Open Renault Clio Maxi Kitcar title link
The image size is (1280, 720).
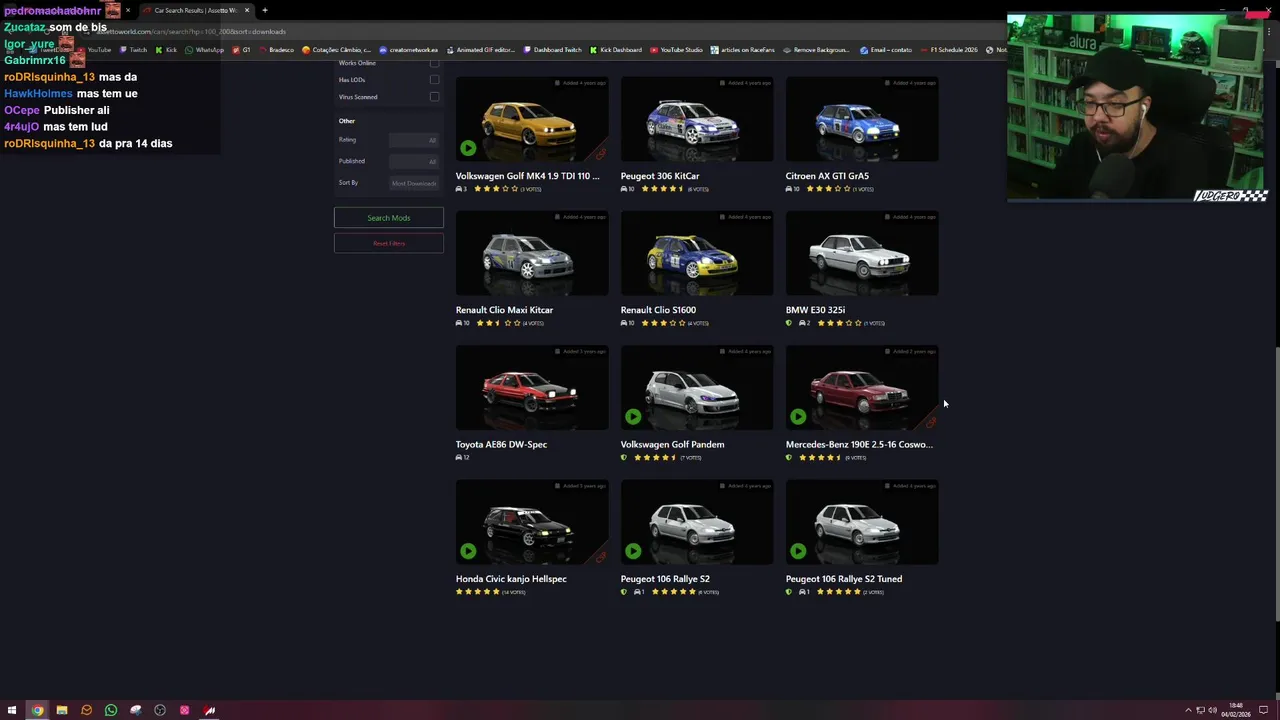pos(504,310)
